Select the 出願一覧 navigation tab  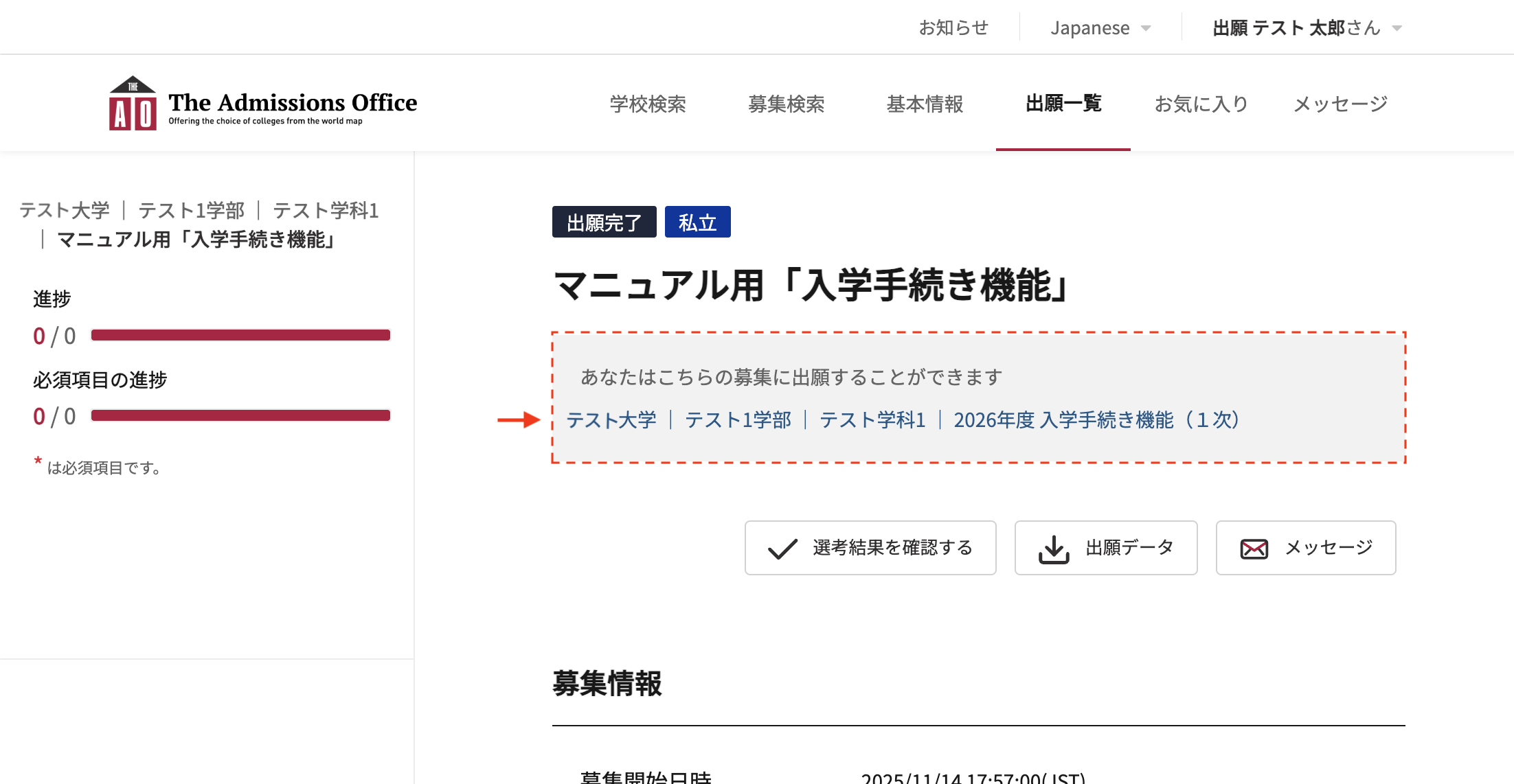(1063, 104)
